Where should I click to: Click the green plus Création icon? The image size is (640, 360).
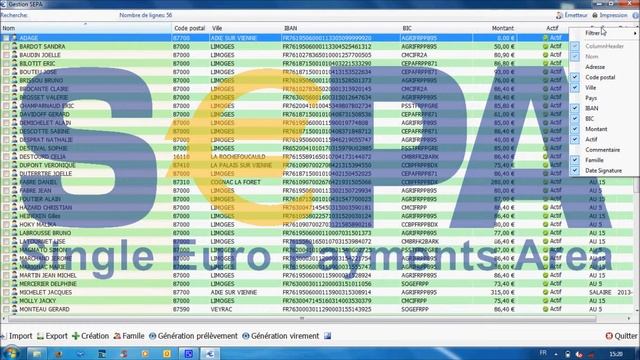tap(76, 336)
